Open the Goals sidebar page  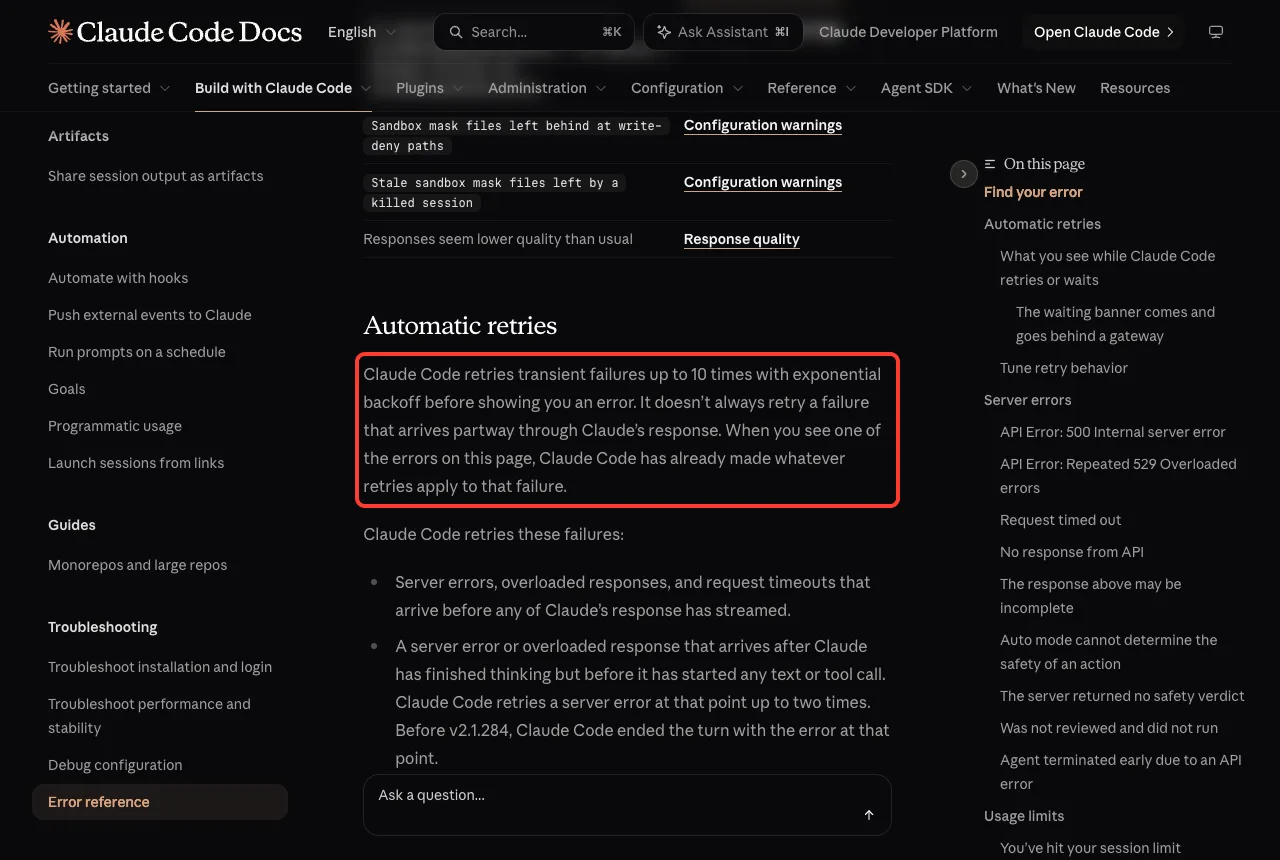pos(67,389)
